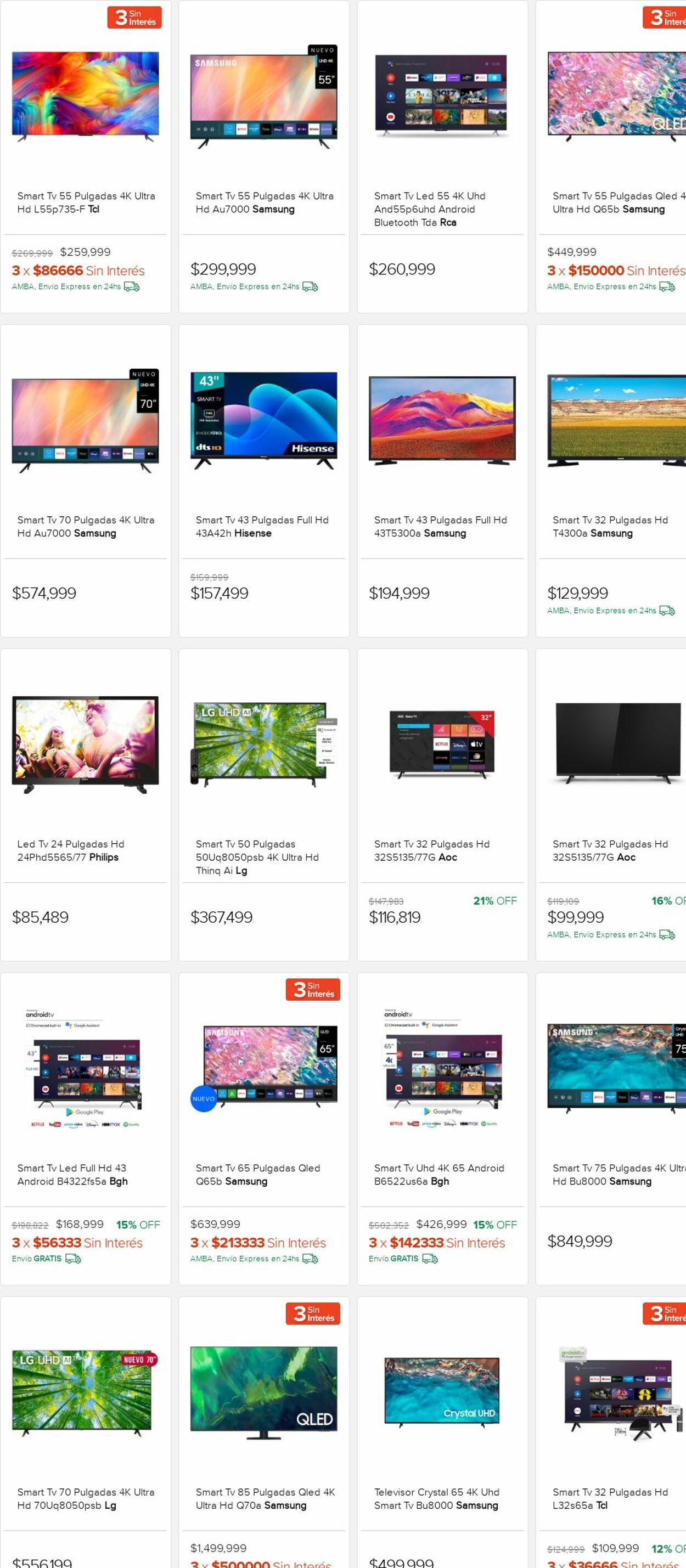Click the 3 Sin Interés badge on Samsung Q70a 85 card
This screenshot has height=1568, width=686.
point(313,1313)
